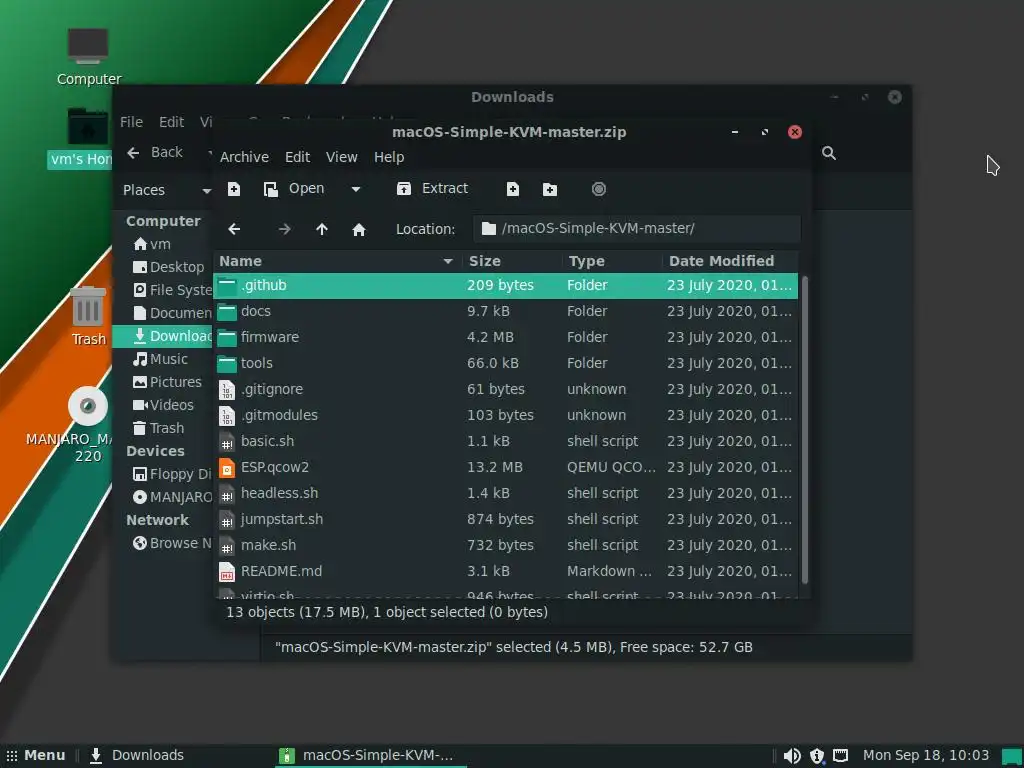The width and height of the screenshot is (1024, 768).
Task: Go up one level in archive
Action: (x=322, y=229)
